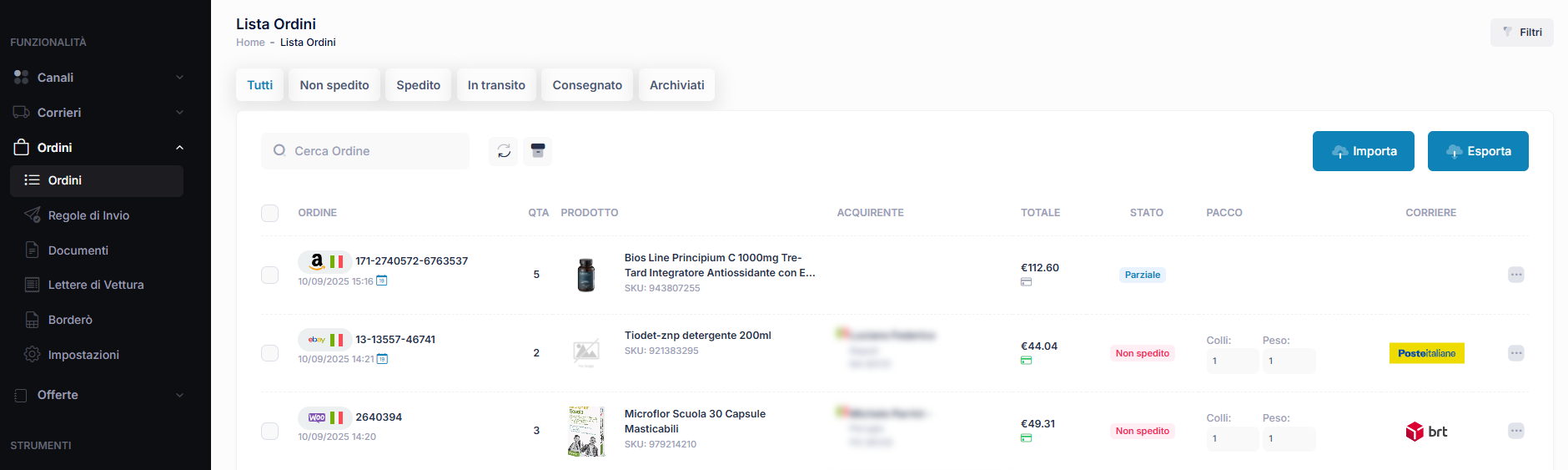Expand the Corrieri sidebar section
The height and width of the screenshot is (470, 1568).
coord(98,113)
